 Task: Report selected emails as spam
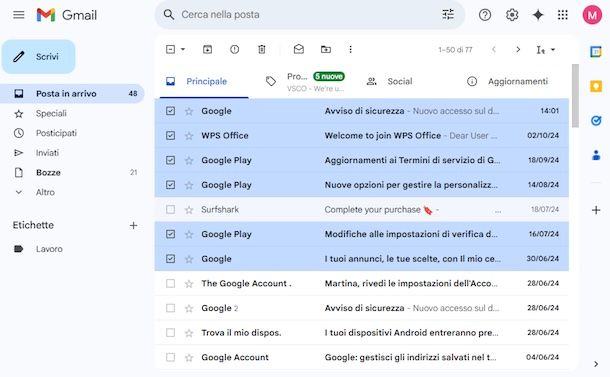coord(235,49)
